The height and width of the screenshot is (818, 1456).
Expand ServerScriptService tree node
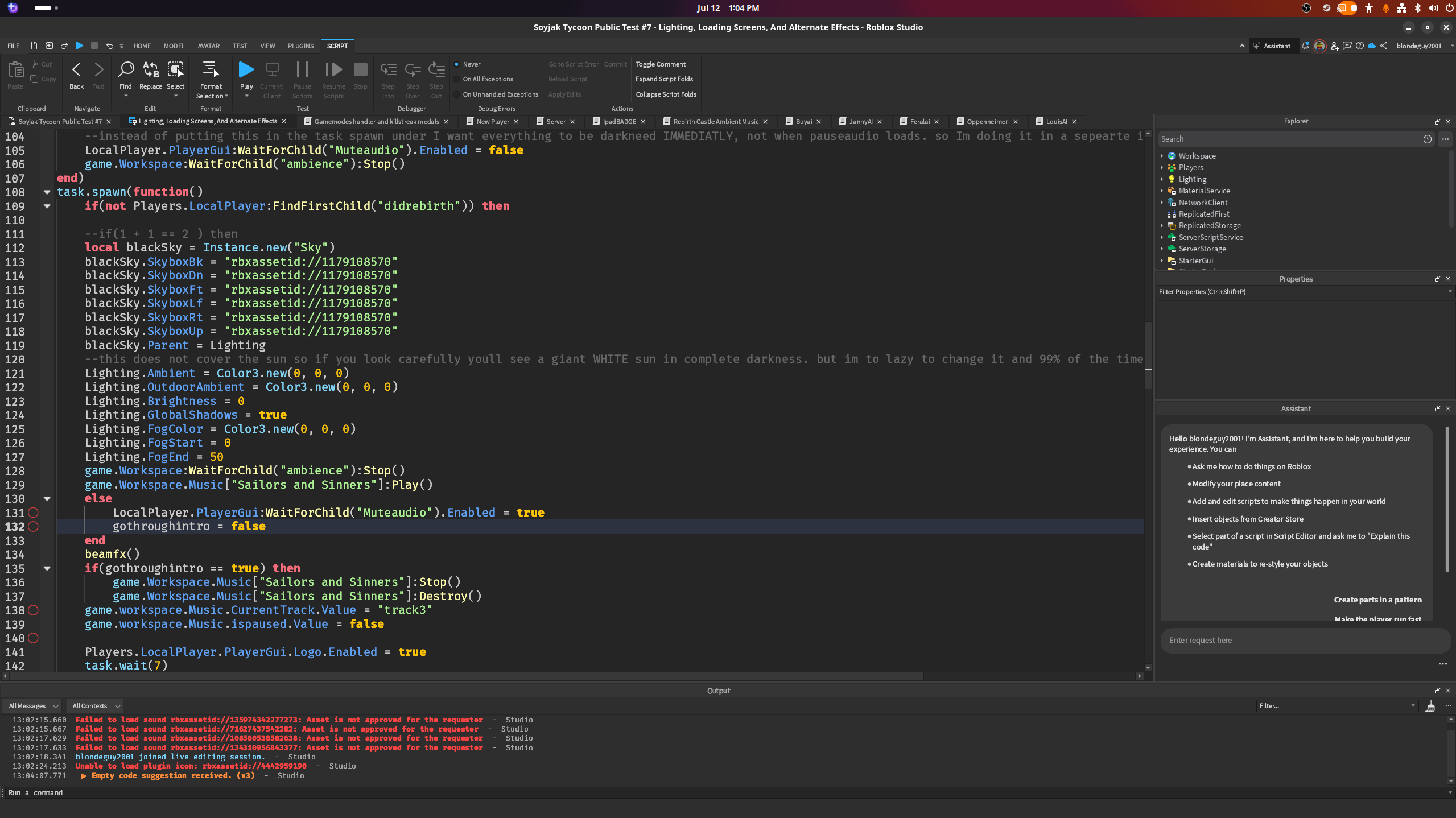point(1162,237)
